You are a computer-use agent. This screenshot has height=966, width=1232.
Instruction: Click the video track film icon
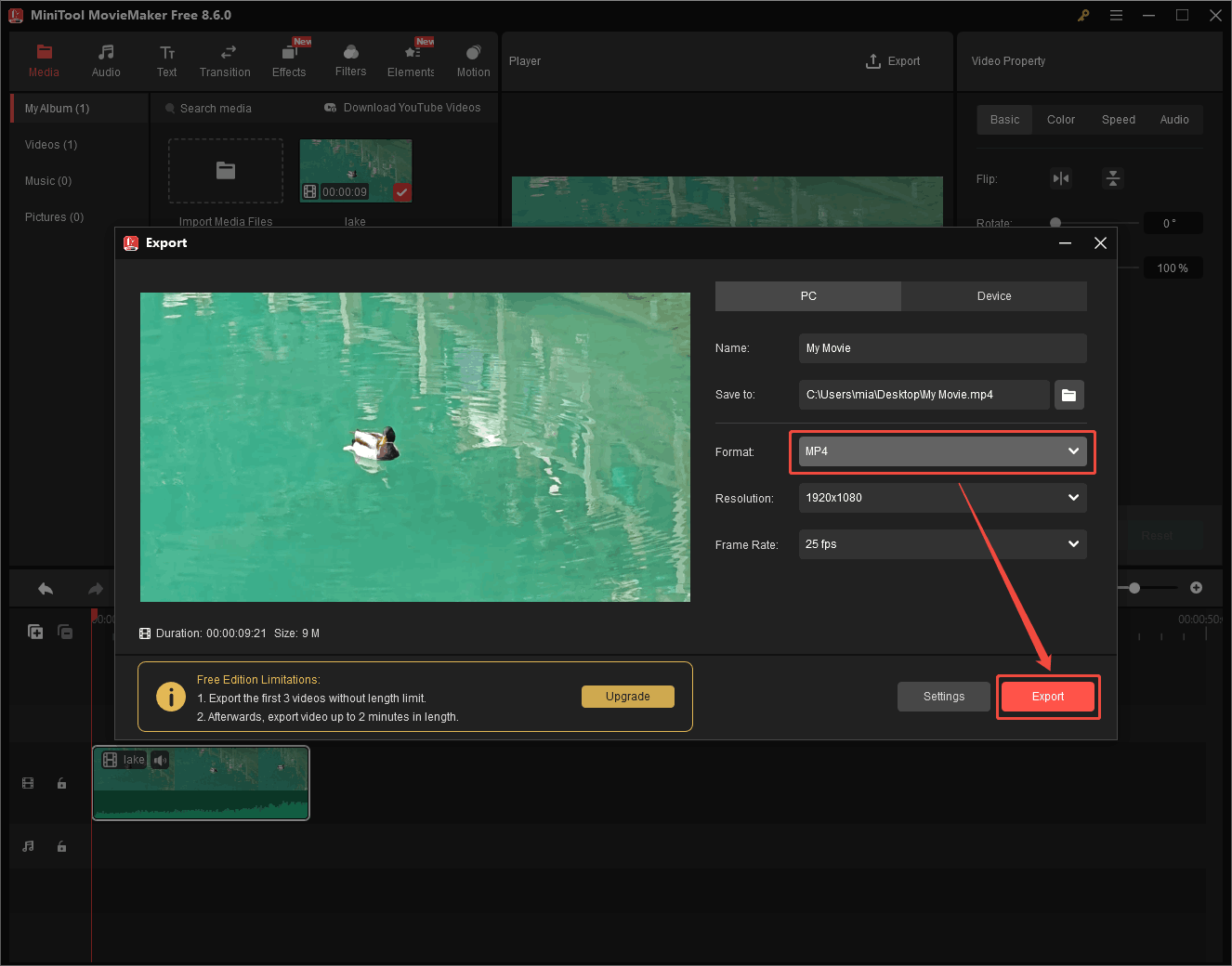coord(28,783)
